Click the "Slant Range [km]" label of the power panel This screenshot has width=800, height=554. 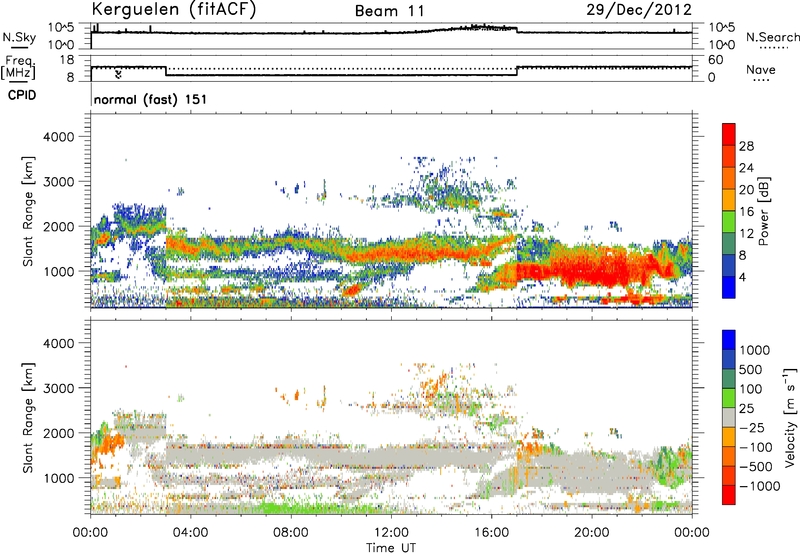tap(28, 211)
